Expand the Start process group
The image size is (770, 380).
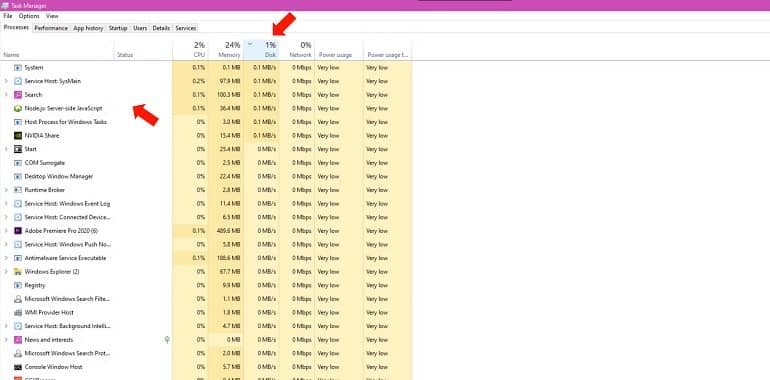(6, 149)
